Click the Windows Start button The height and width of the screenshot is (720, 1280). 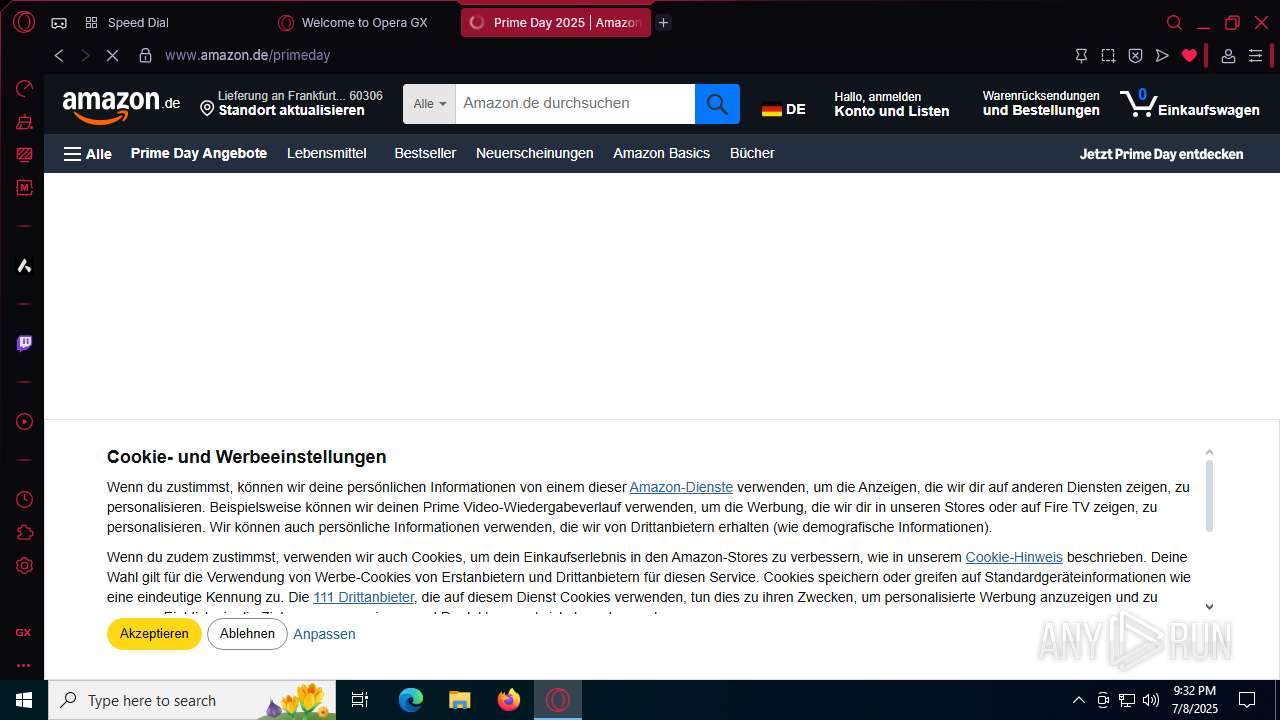point(24,700)
